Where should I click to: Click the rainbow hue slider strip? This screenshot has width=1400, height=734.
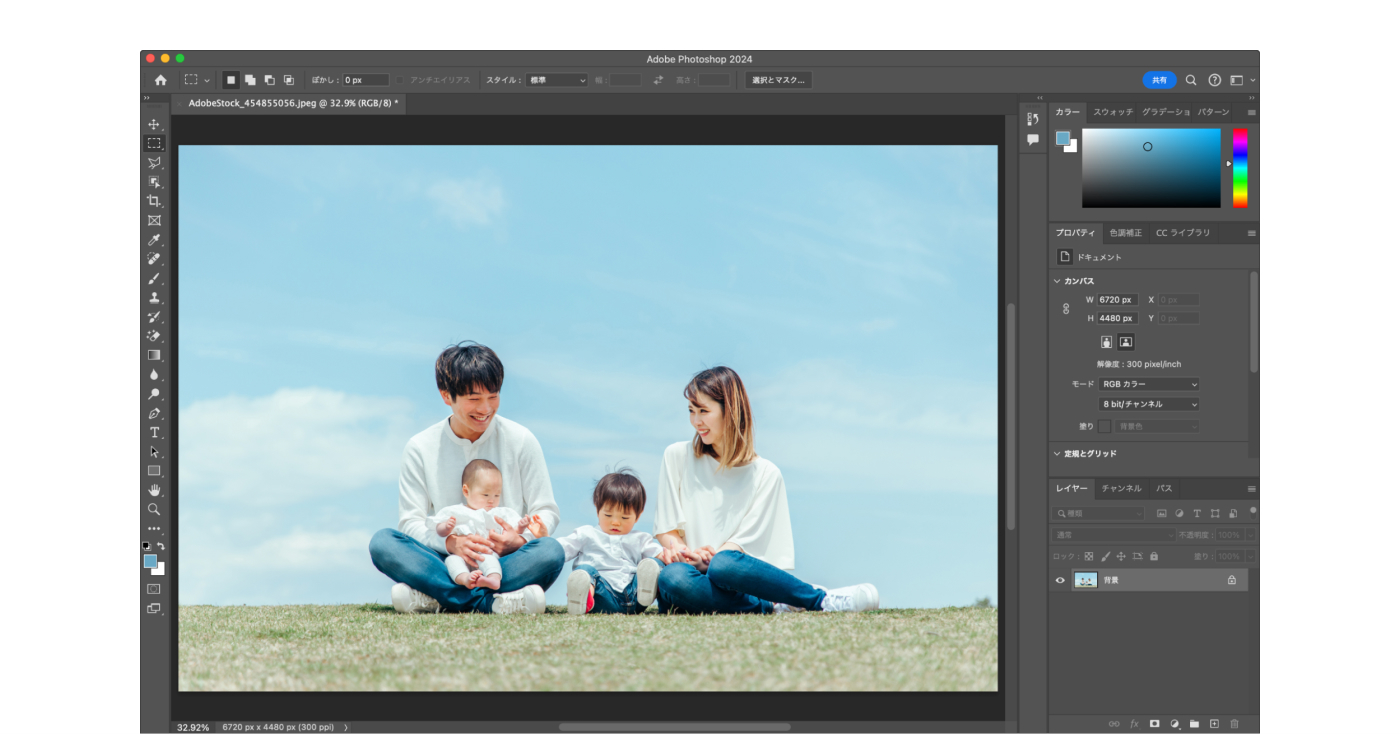point(1240,167)
